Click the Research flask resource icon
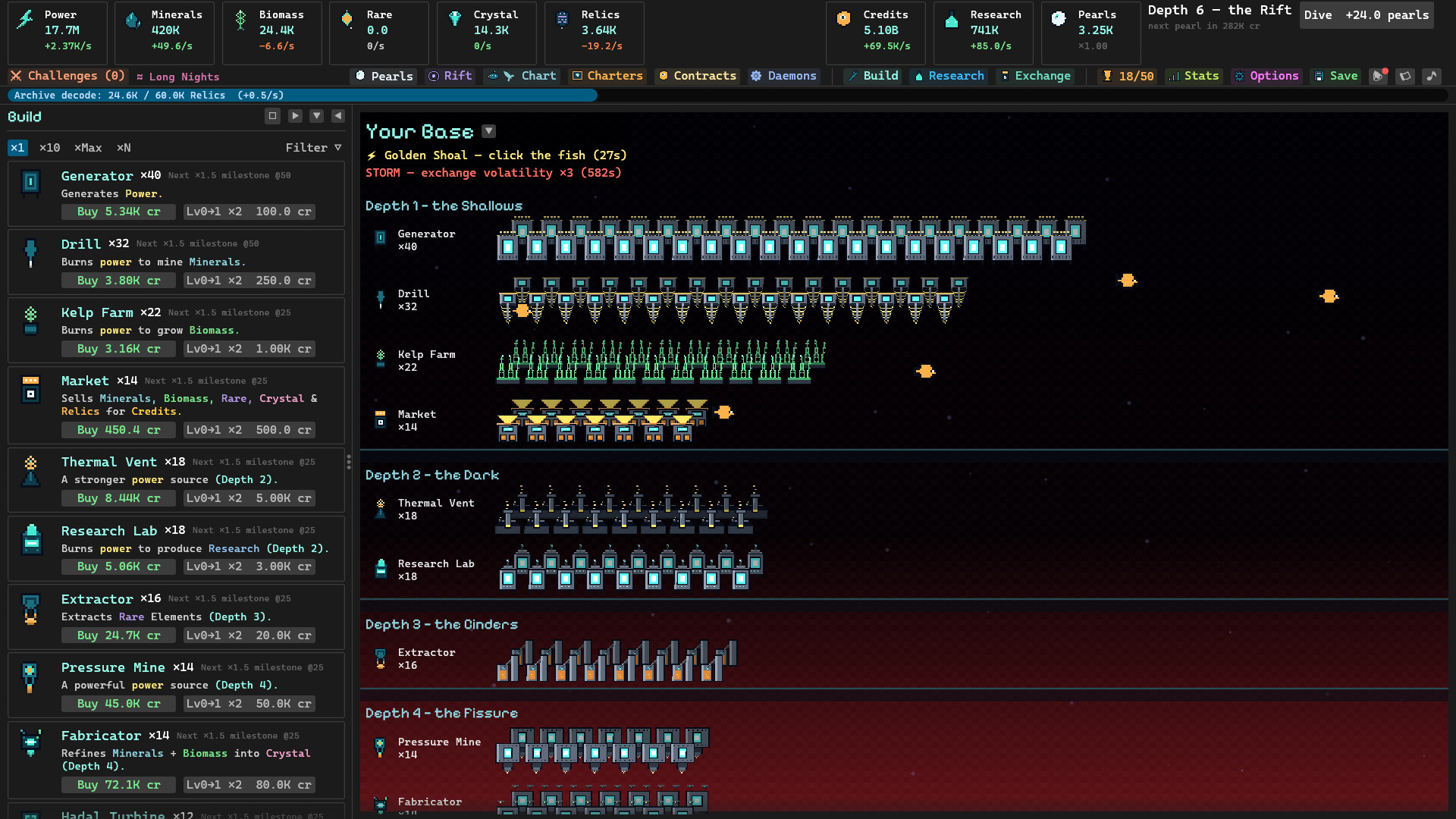The width and height of the screenshot is (1456, 819). [x=951, y=20]
